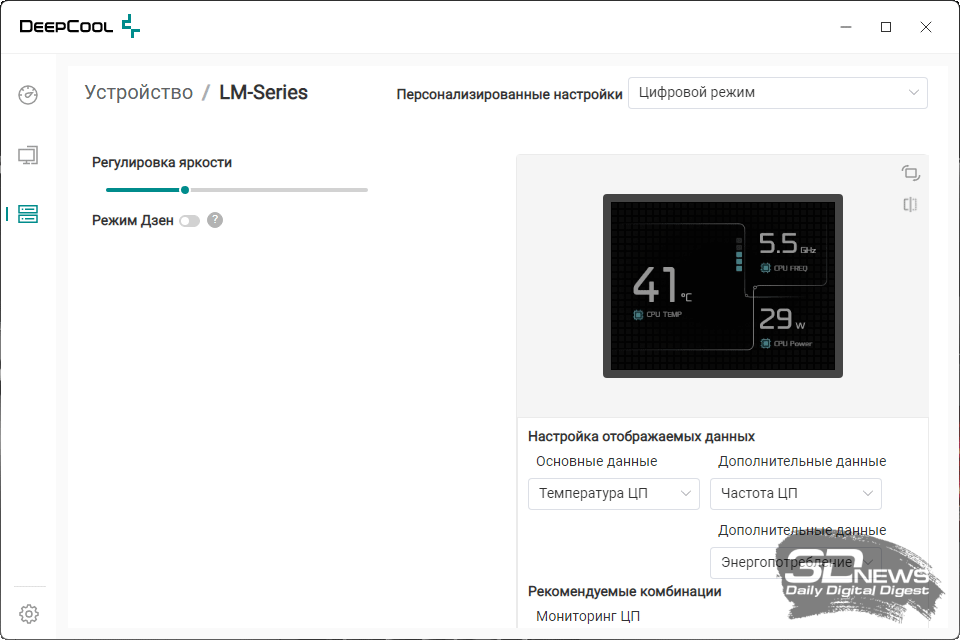This screenshot has height=640, width=960.
Task: Go to Устройство in the breadcrumb
Action: click(138, 93)
